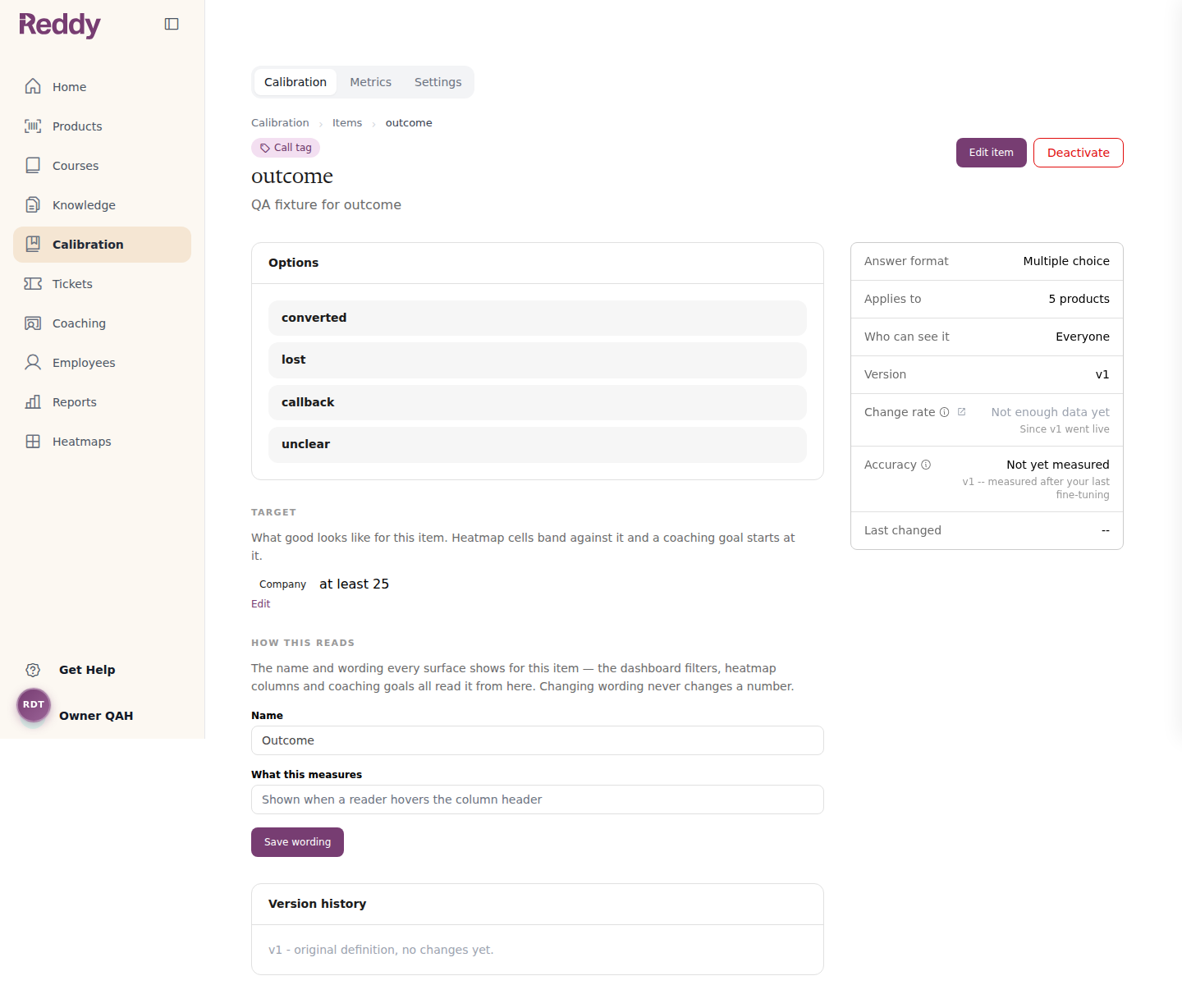Open Knowledge in the sidebar
The width and height of the screenshot is (1182, 1008).
[x=102, y=204]
